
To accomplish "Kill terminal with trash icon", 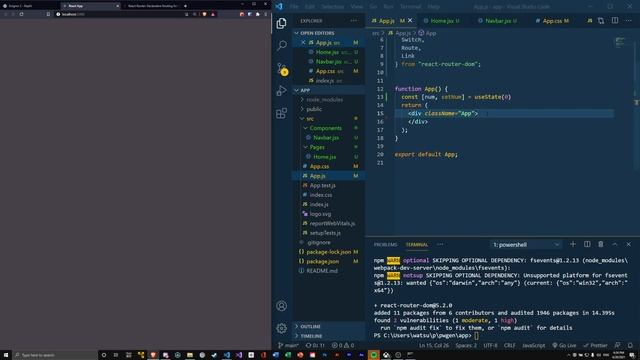I will point(601,244).
